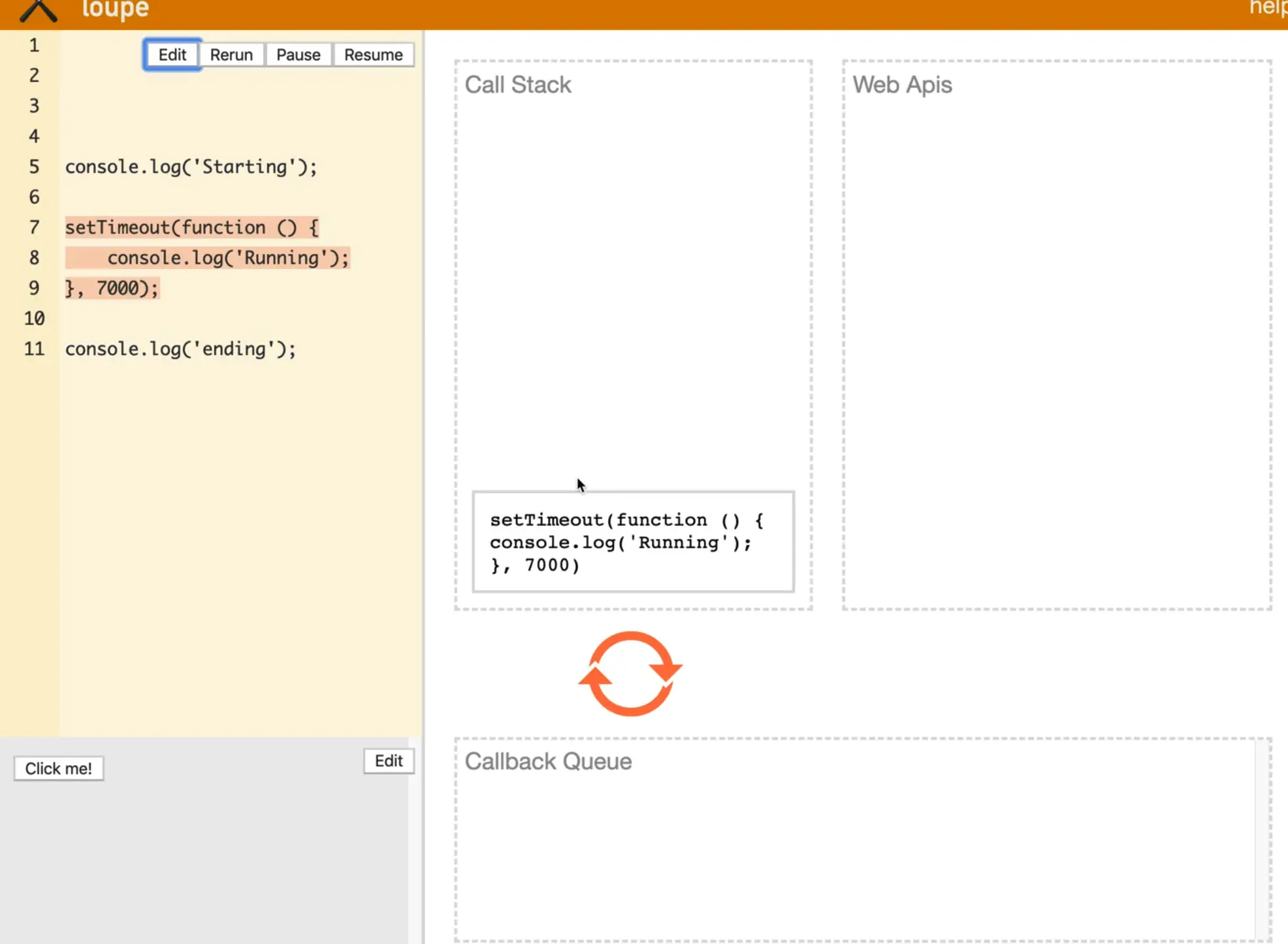The width and height of the screenshot is (1288, 944).
Task: Click Edit button in HTML preview pane
Action: [388, 761]
